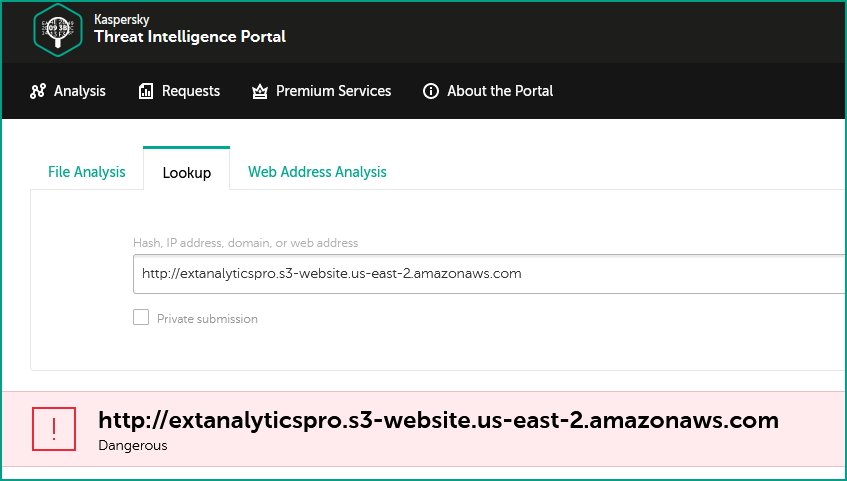The image size is (847, 481).
Task: Click the red exclamation warning icon
Action: coord(54,429)
